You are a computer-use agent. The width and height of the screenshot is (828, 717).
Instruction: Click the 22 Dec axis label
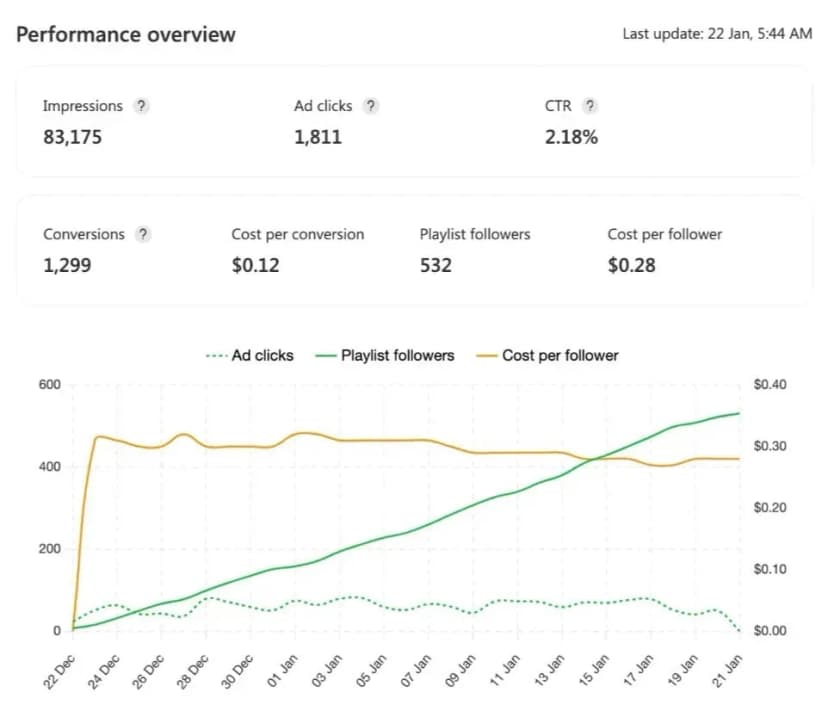pos(60,672)
